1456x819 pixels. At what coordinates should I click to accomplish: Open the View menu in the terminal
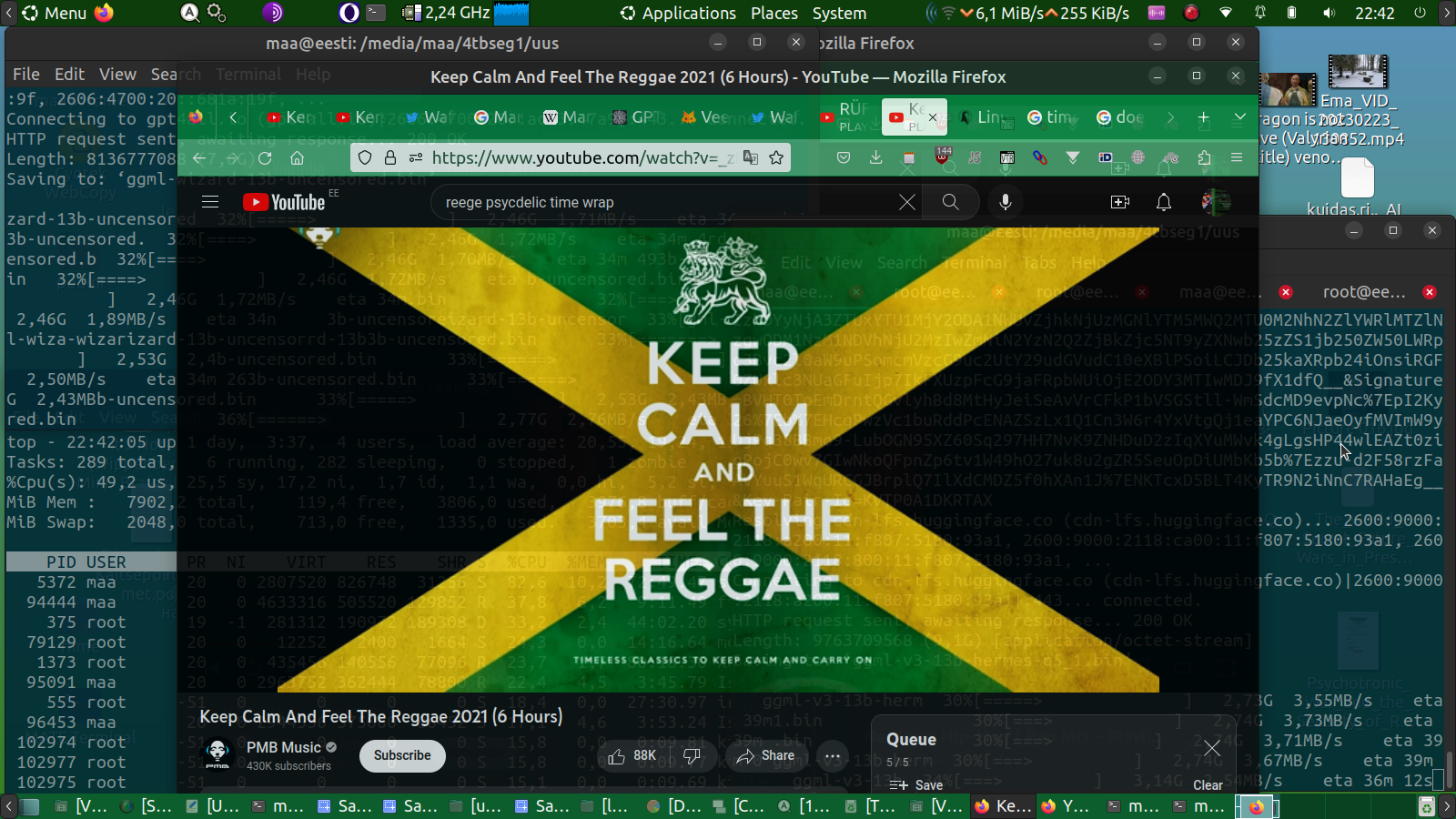tap(117, 75)
